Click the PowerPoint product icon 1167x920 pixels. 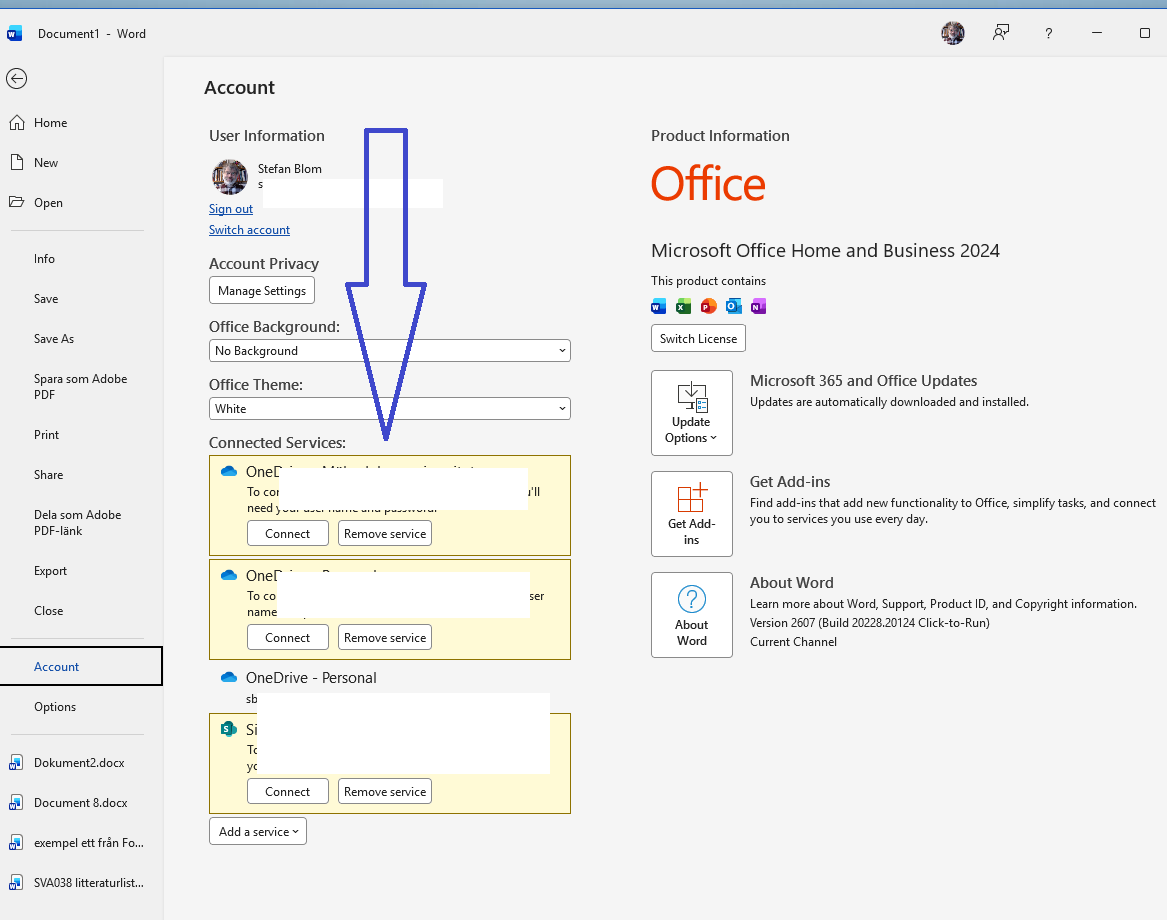click(709, 306)
